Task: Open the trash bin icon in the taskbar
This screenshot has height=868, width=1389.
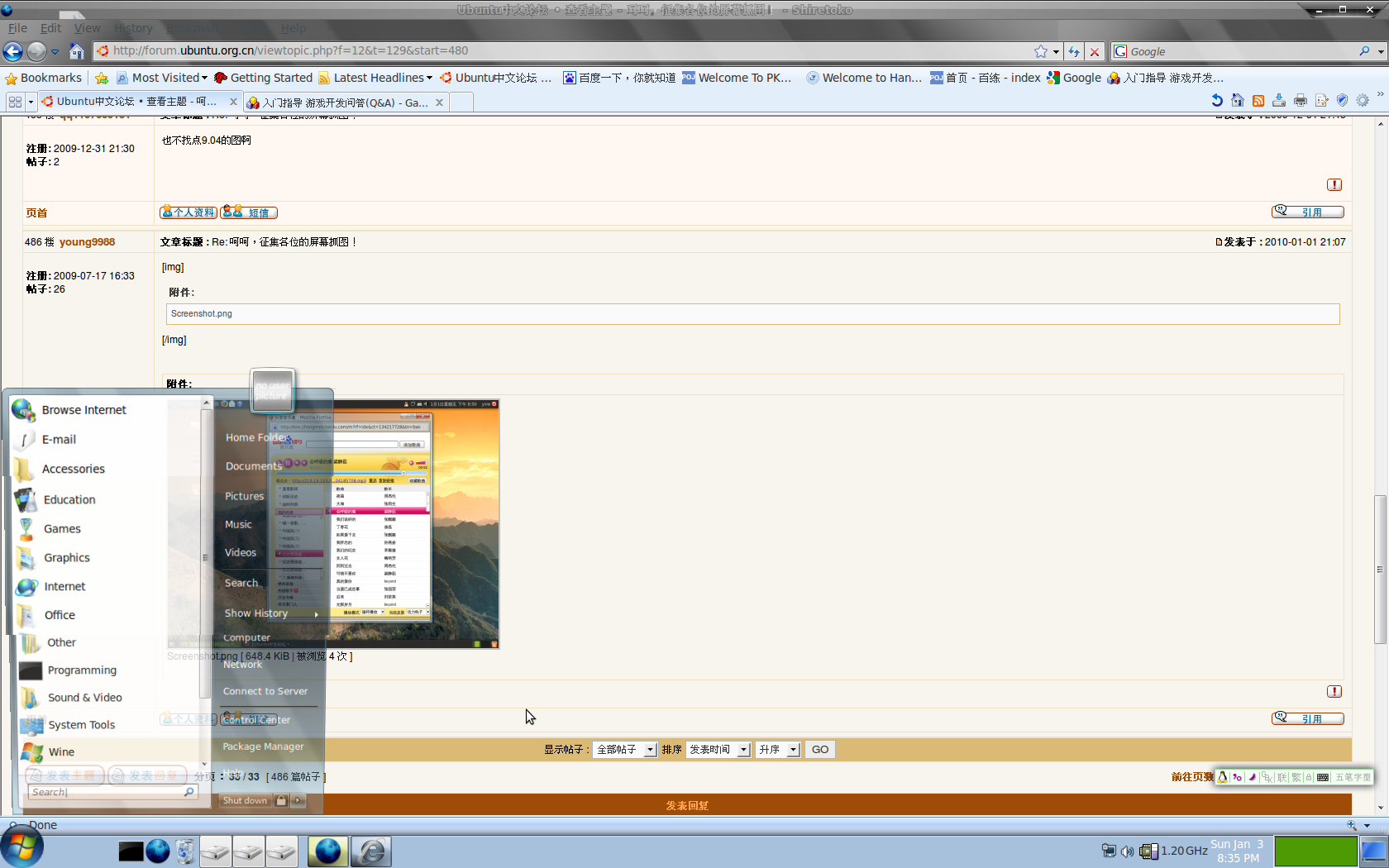Action: click(x=185, y=851)
